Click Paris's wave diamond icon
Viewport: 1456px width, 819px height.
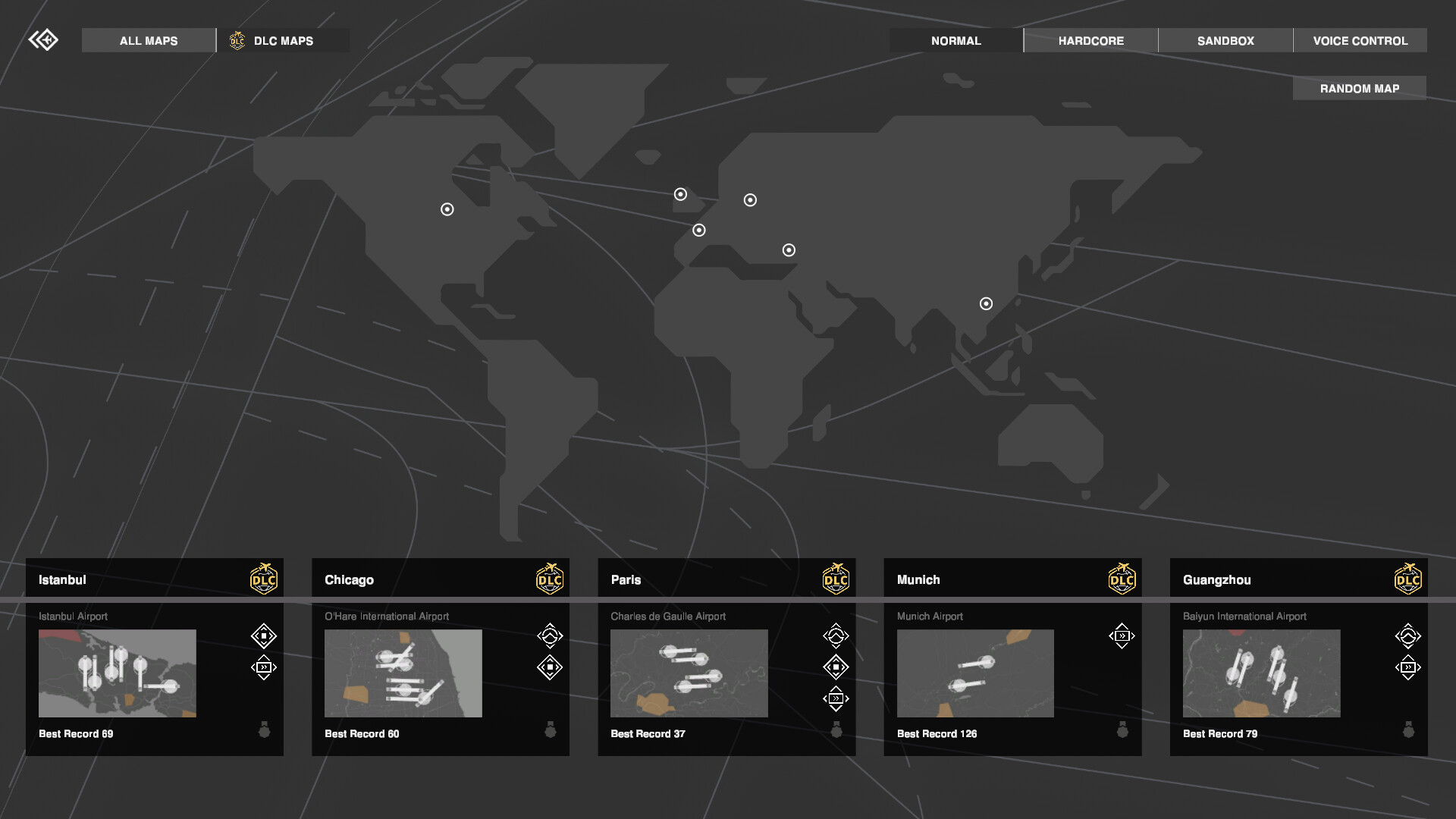tap(836, 635)
